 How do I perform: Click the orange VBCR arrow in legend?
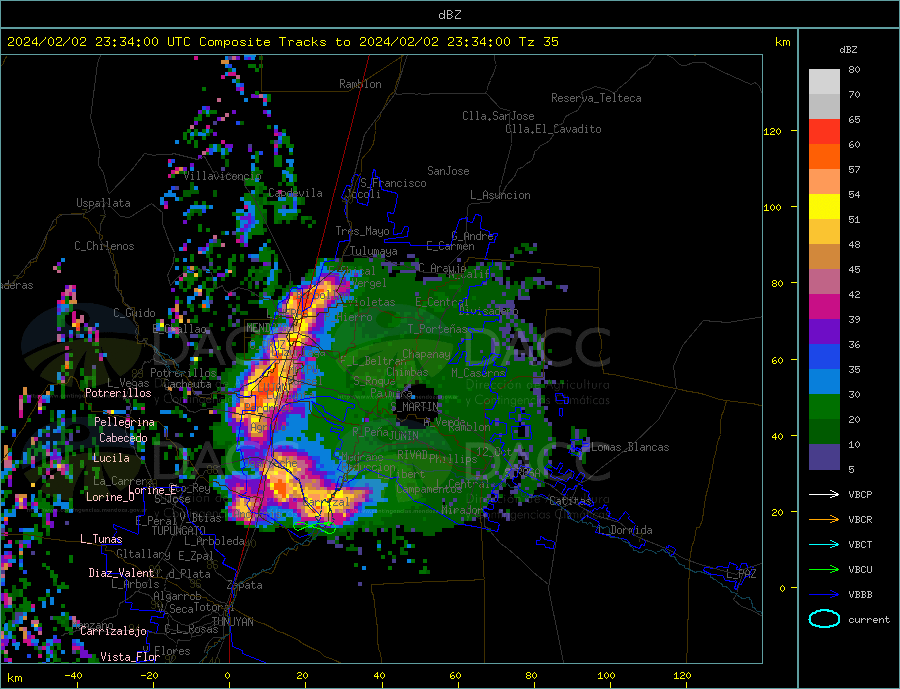click(824, 520)
